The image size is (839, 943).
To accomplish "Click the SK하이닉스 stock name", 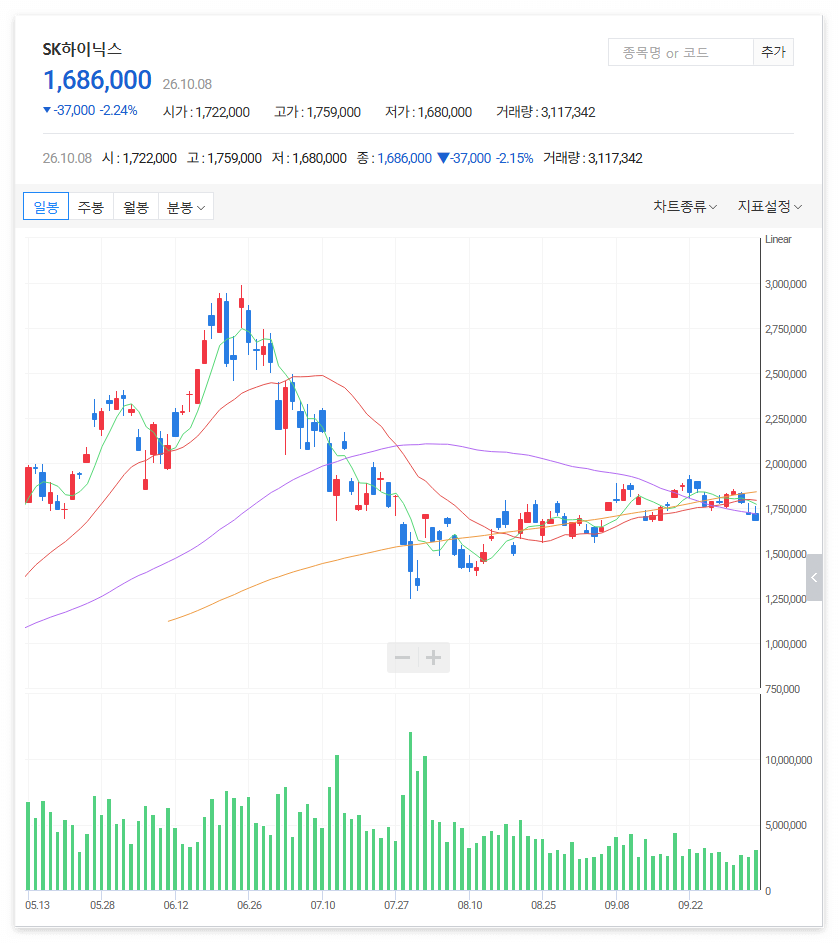I will point(82,49).
